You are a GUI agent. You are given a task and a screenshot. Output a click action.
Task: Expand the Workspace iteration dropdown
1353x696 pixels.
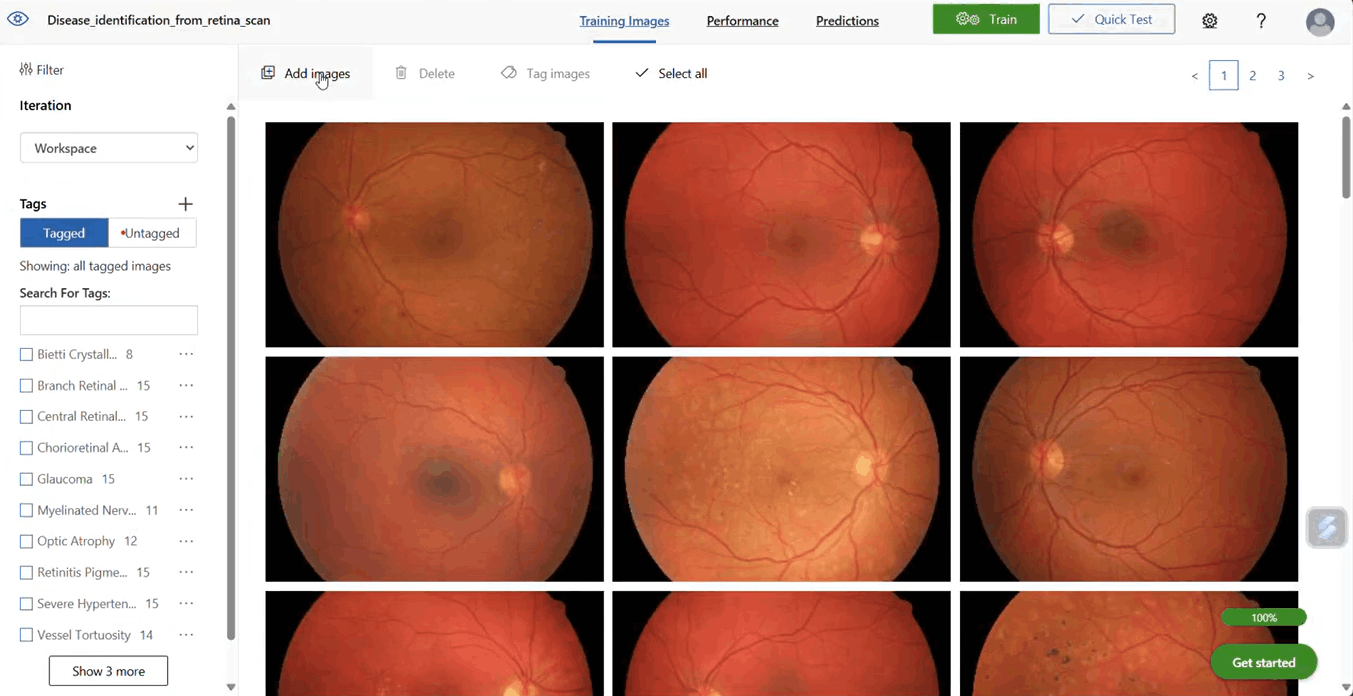click(109, 148)
